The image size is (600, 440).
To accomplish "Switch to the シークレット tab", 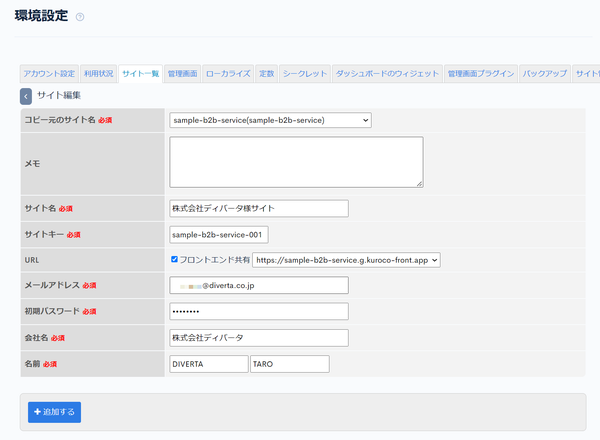I will [x=305, y=73].
